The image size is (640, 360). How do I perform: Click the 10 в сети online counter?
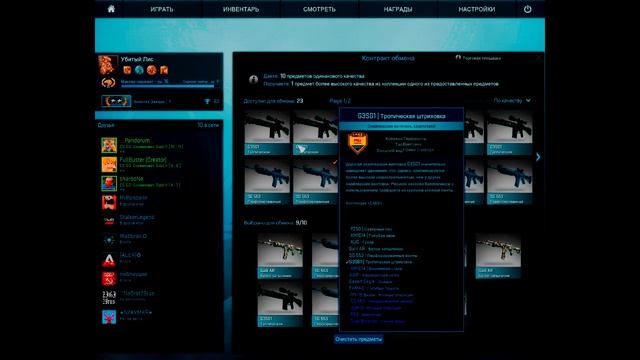[208, 125]
